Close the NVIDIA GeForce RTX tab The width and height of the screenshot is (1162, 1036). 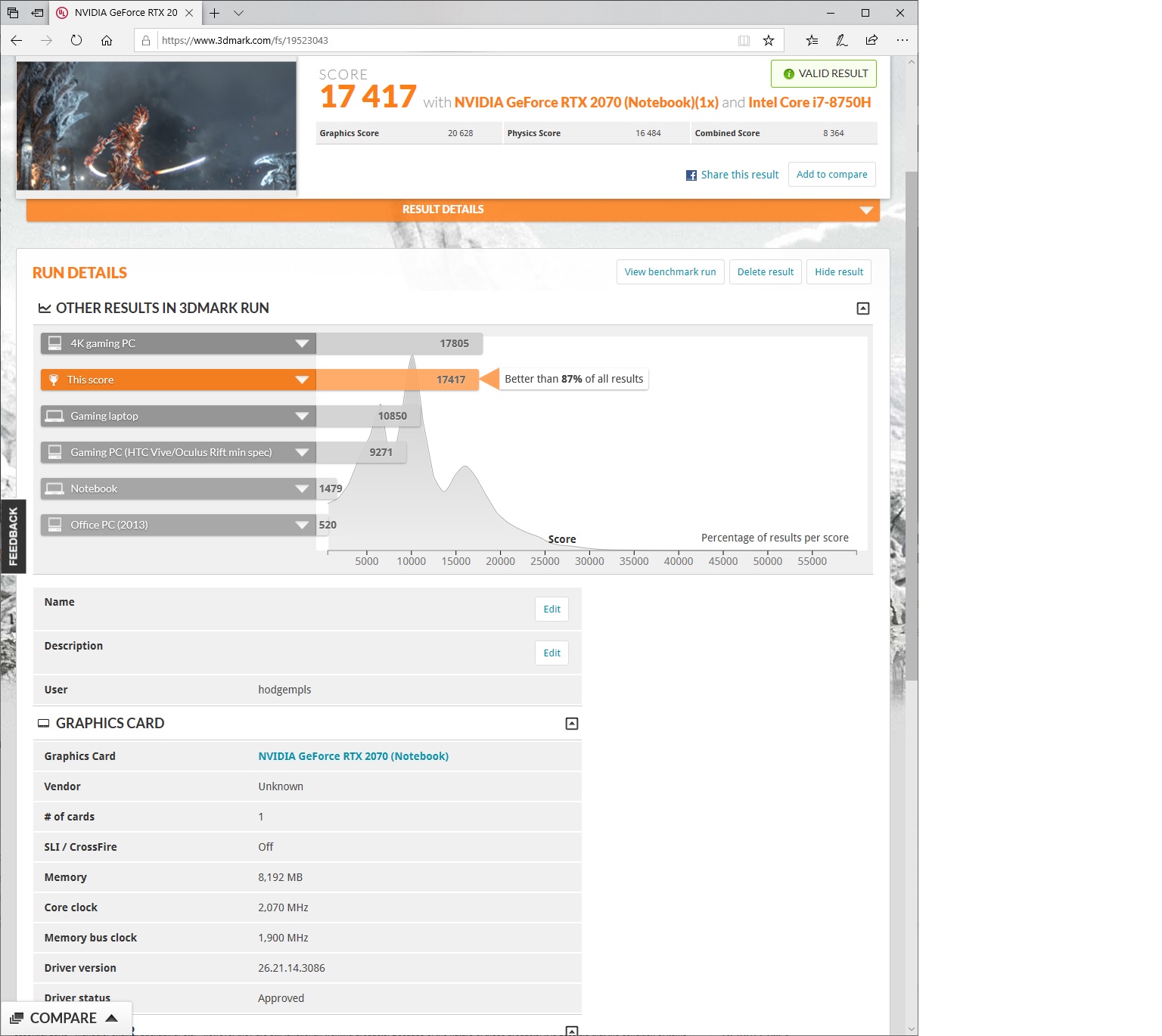pyautogui.click(x=189, y=13)
